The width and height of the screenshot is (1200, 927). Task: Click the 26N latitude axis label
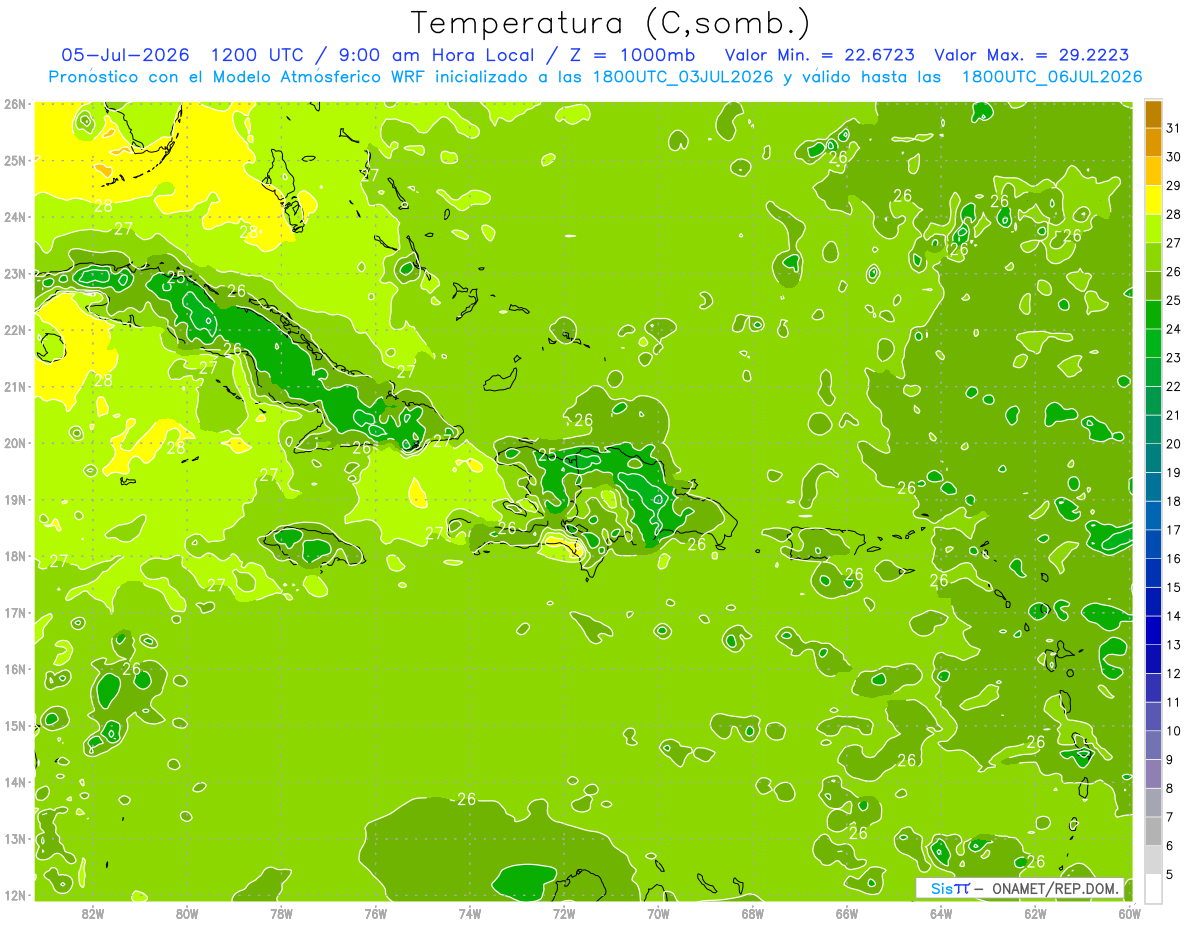coord(14,104)
